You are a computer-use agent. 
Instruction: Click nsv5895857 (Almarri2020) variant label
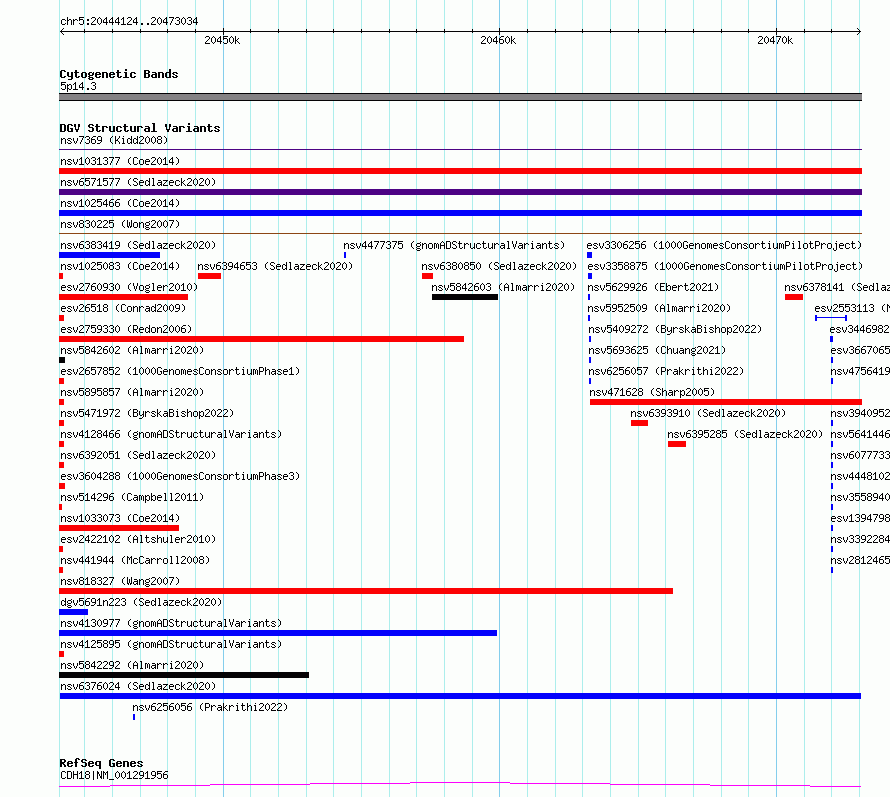[x=132, y=392]
